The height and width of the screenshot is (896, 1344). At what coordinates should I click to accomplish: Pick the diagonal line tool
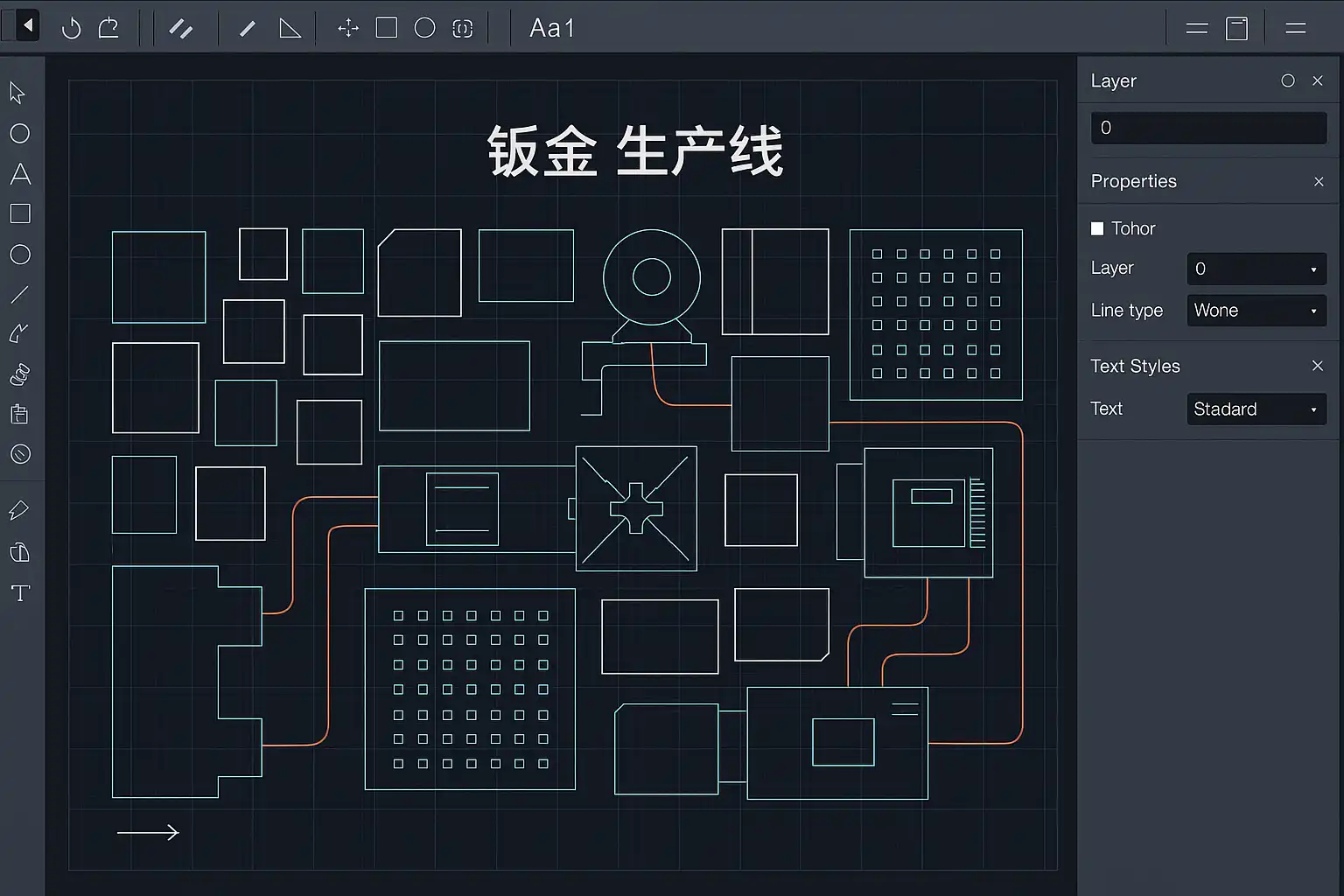tap(19, 295)
